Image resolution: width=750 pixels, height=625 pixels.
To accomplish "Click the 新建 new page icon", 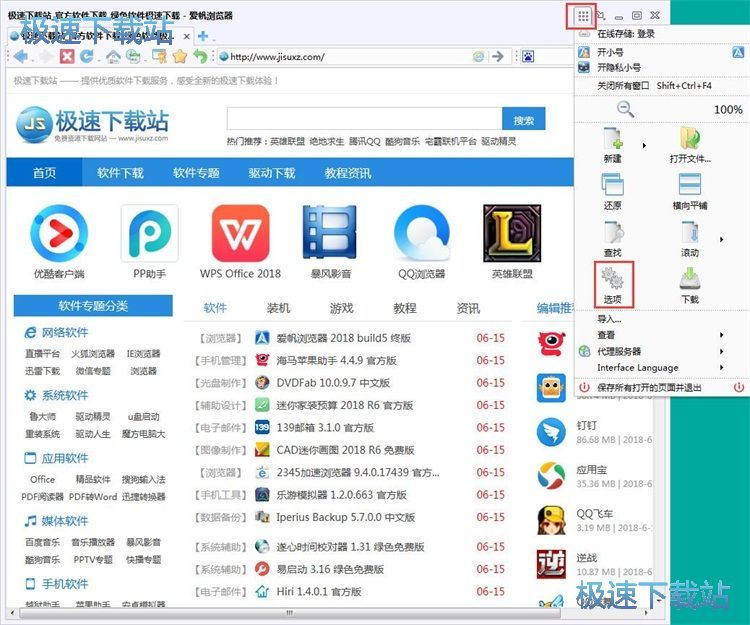I will click(x=613, y=139).
